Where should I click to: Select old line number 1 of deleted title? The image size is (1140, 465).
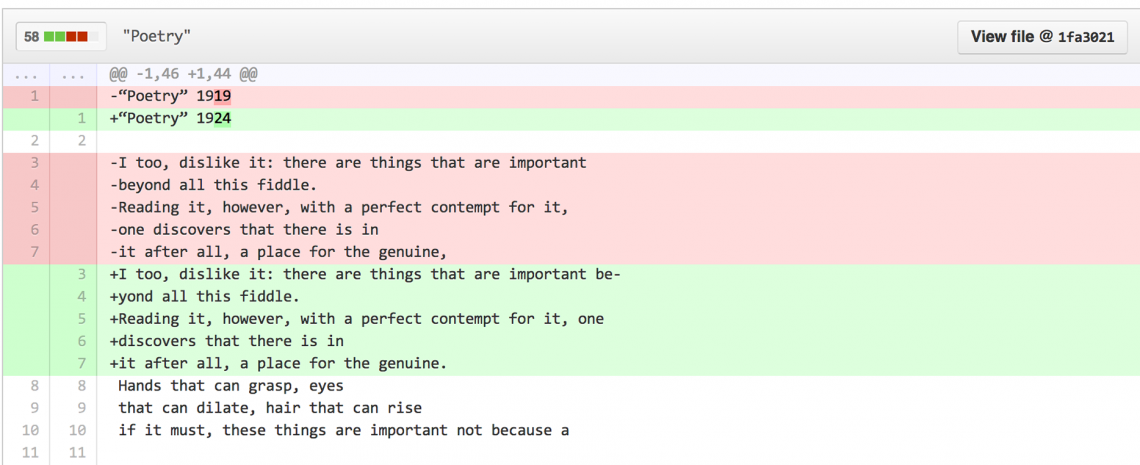tap(34, 97)
